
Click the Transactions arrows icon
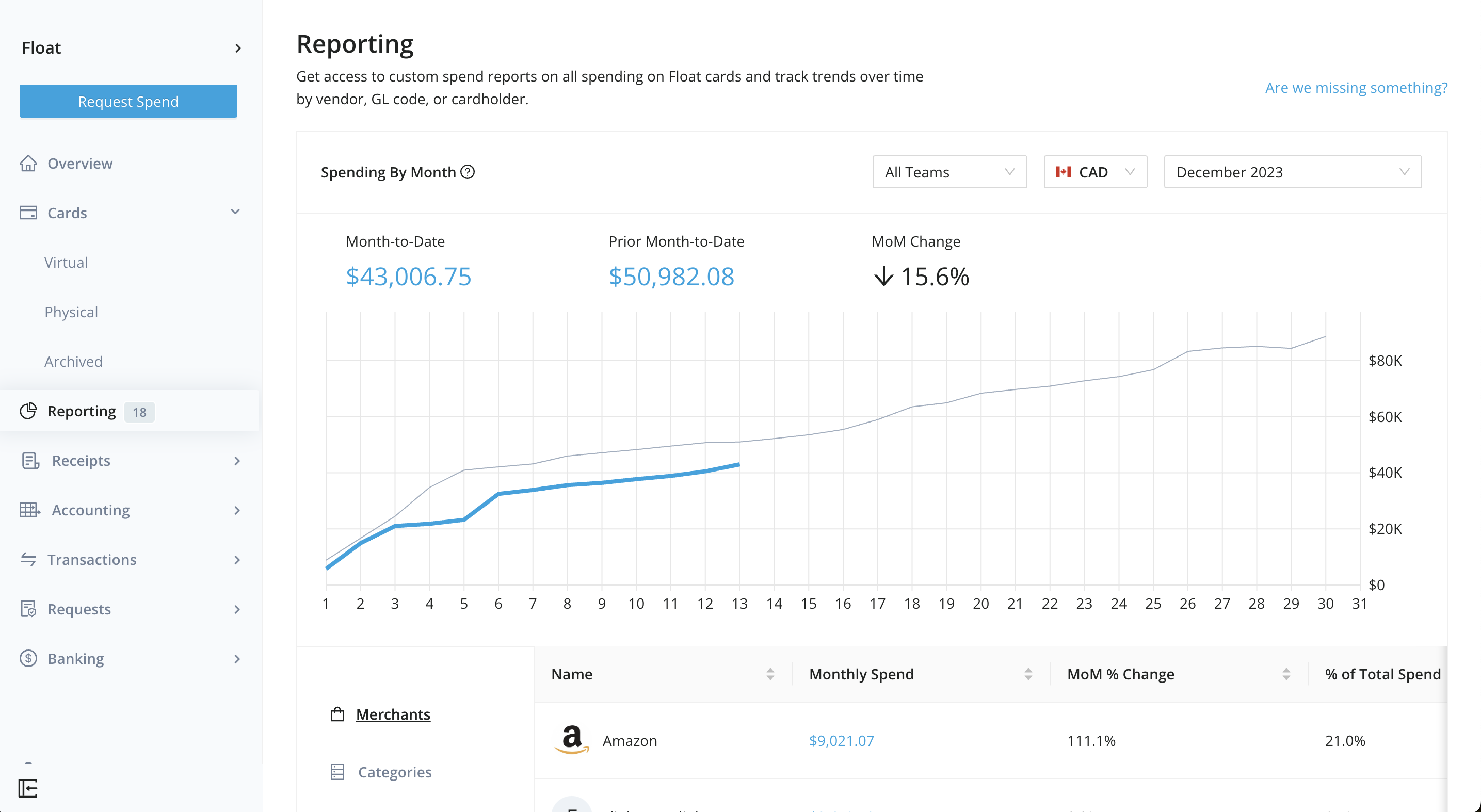29,559
